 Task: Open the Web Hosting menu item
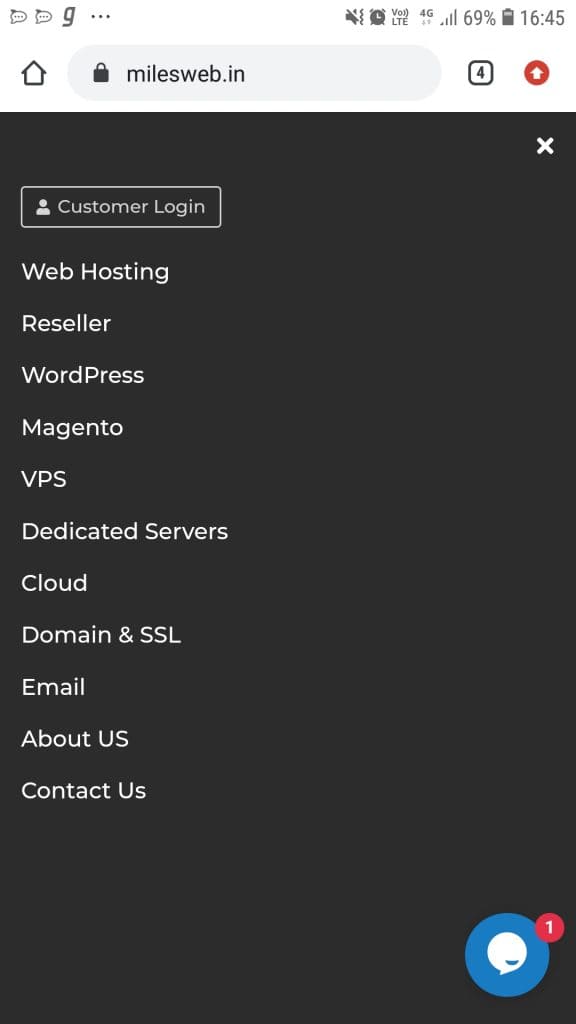[x=95, y=272]
